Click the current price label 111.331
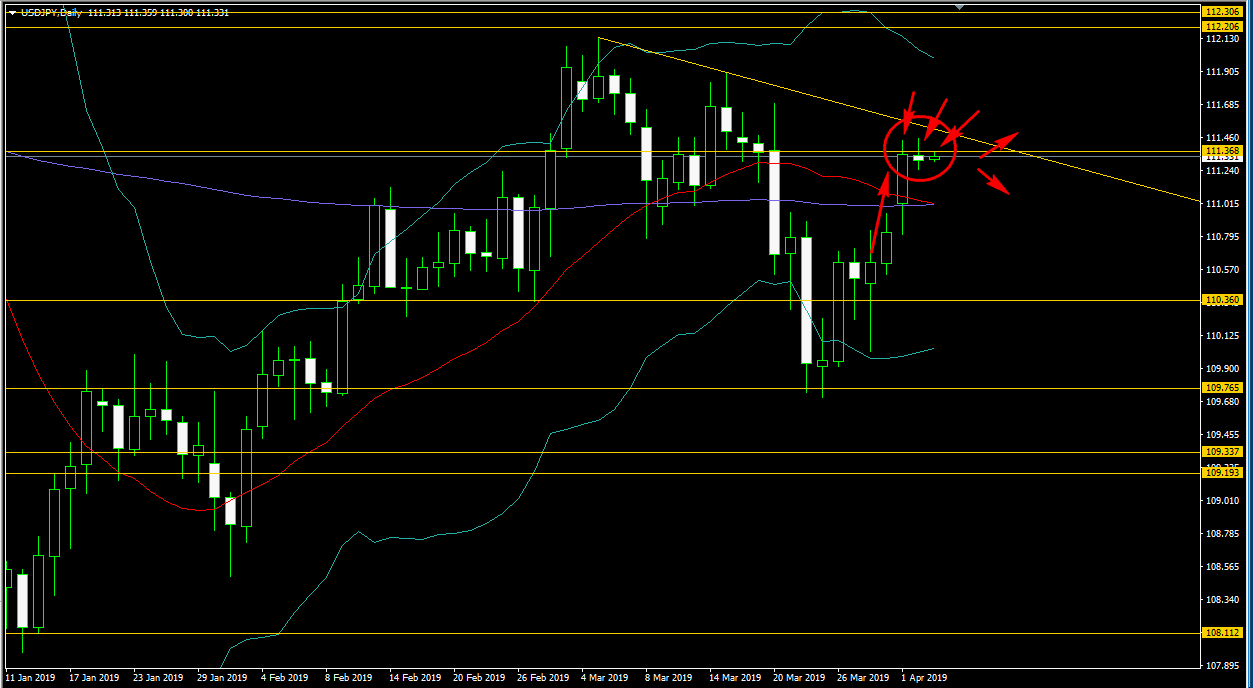 click(x=1223, y=158)
